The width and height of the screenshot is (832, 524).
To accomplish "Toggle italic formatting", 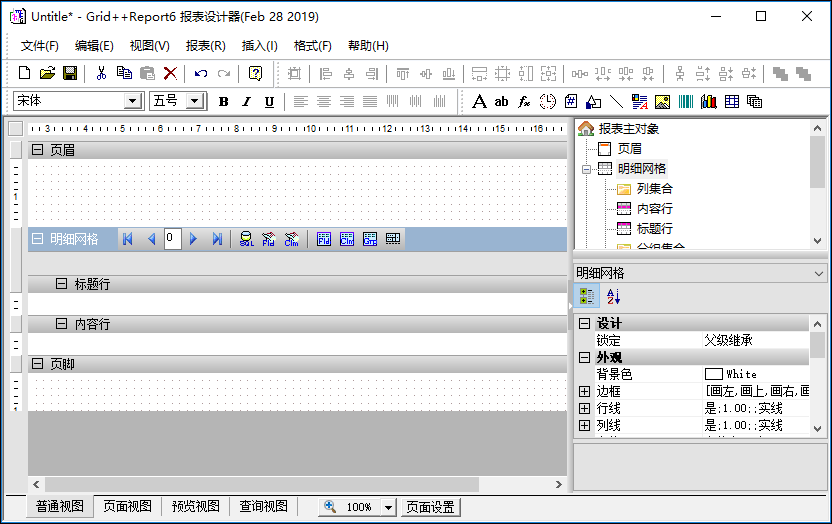I will tap(246, 101).
